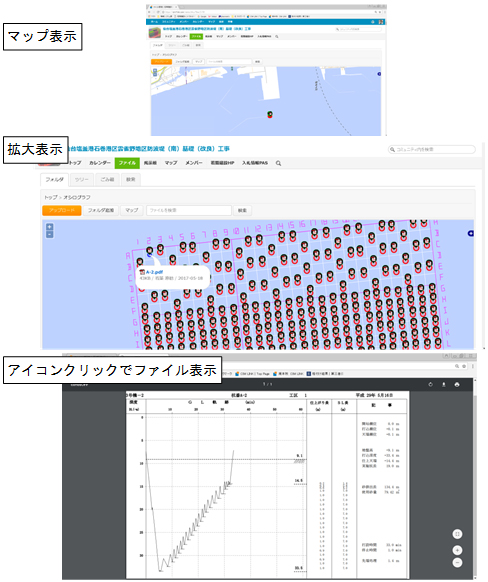This screenshot has width=488, height=582.
Task: Fit PDF to page with the round button
Action: pyautogui.click(x=457, y=534)
